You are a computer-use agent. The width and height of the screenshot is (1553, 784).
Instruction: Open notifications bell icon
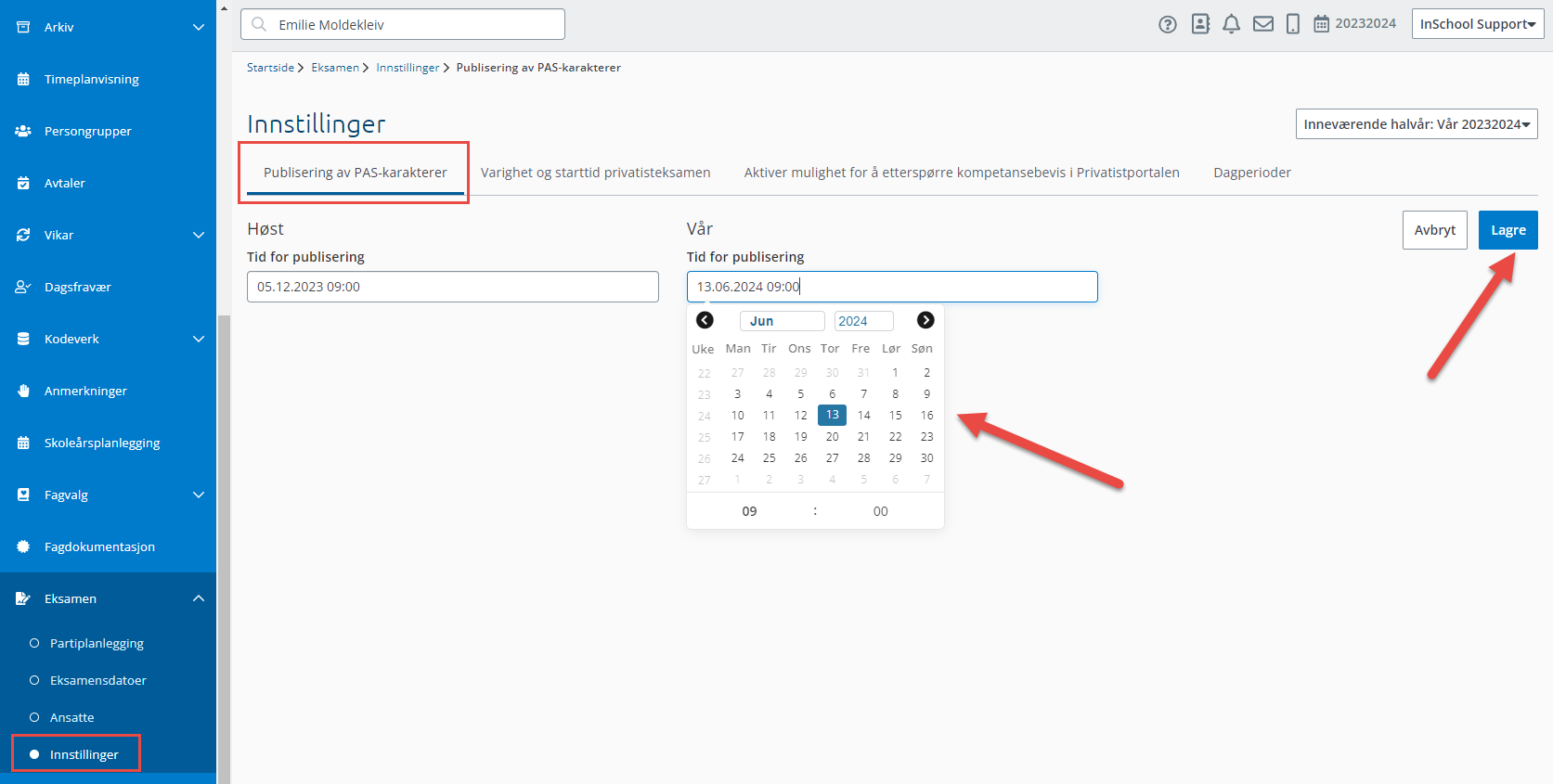tap(1231, 24)
